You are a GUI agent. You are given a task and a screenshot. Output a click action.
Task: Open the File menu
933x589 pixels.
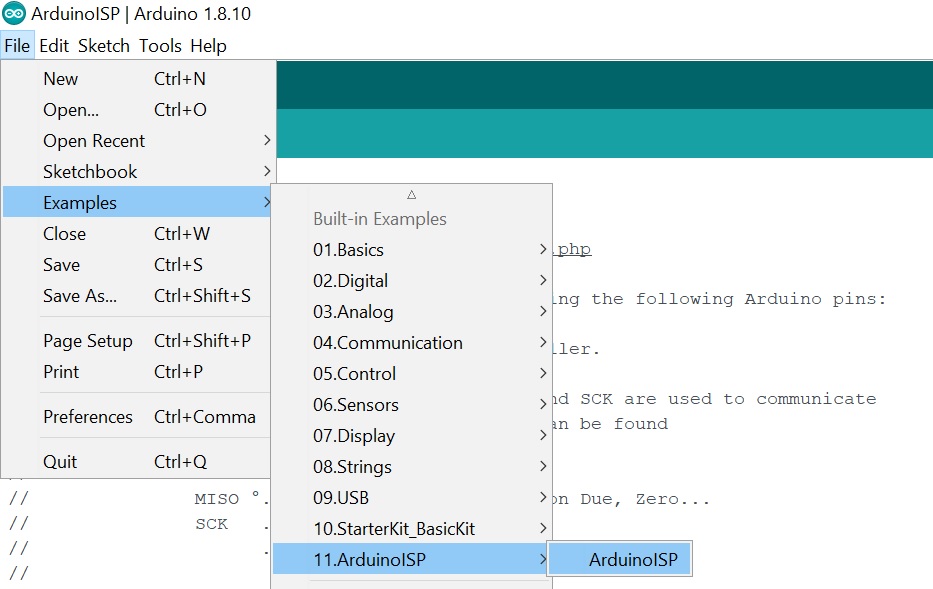(17, 46)
